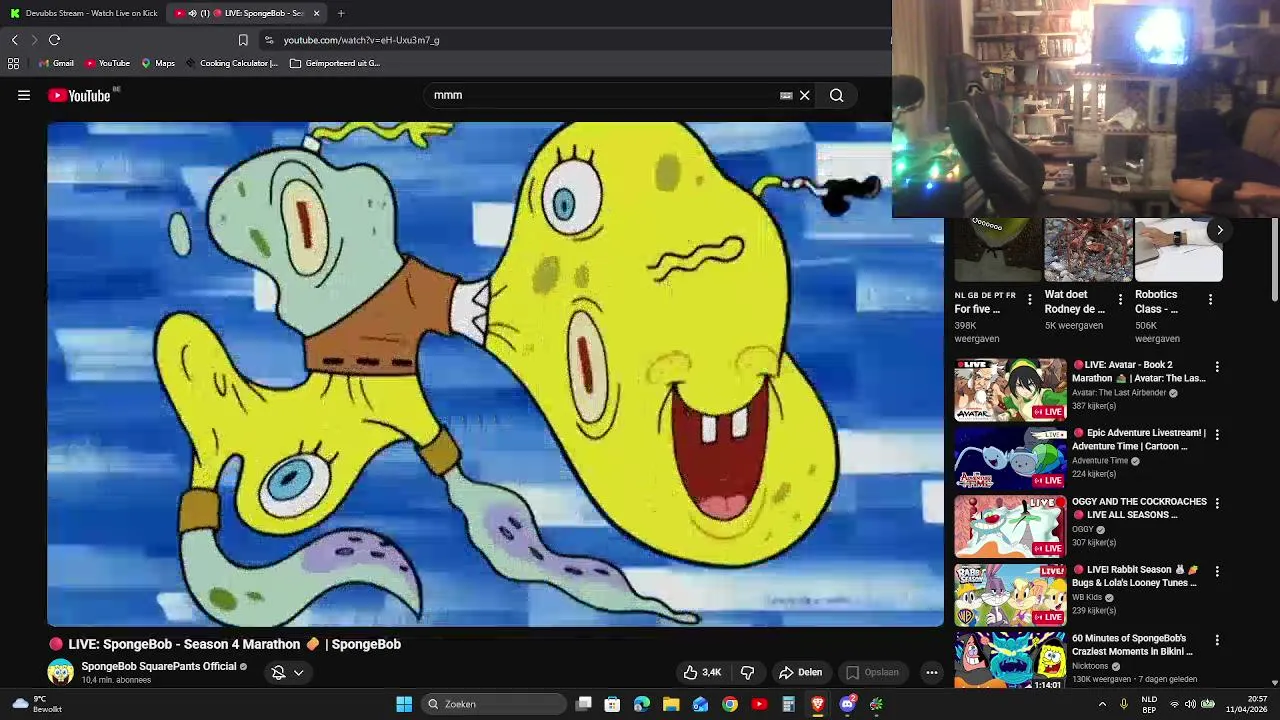This screenshot has width=1280, height=720.
Task: Open the 'Robotics Class' video thumbnail
Action: [1178, 250]
